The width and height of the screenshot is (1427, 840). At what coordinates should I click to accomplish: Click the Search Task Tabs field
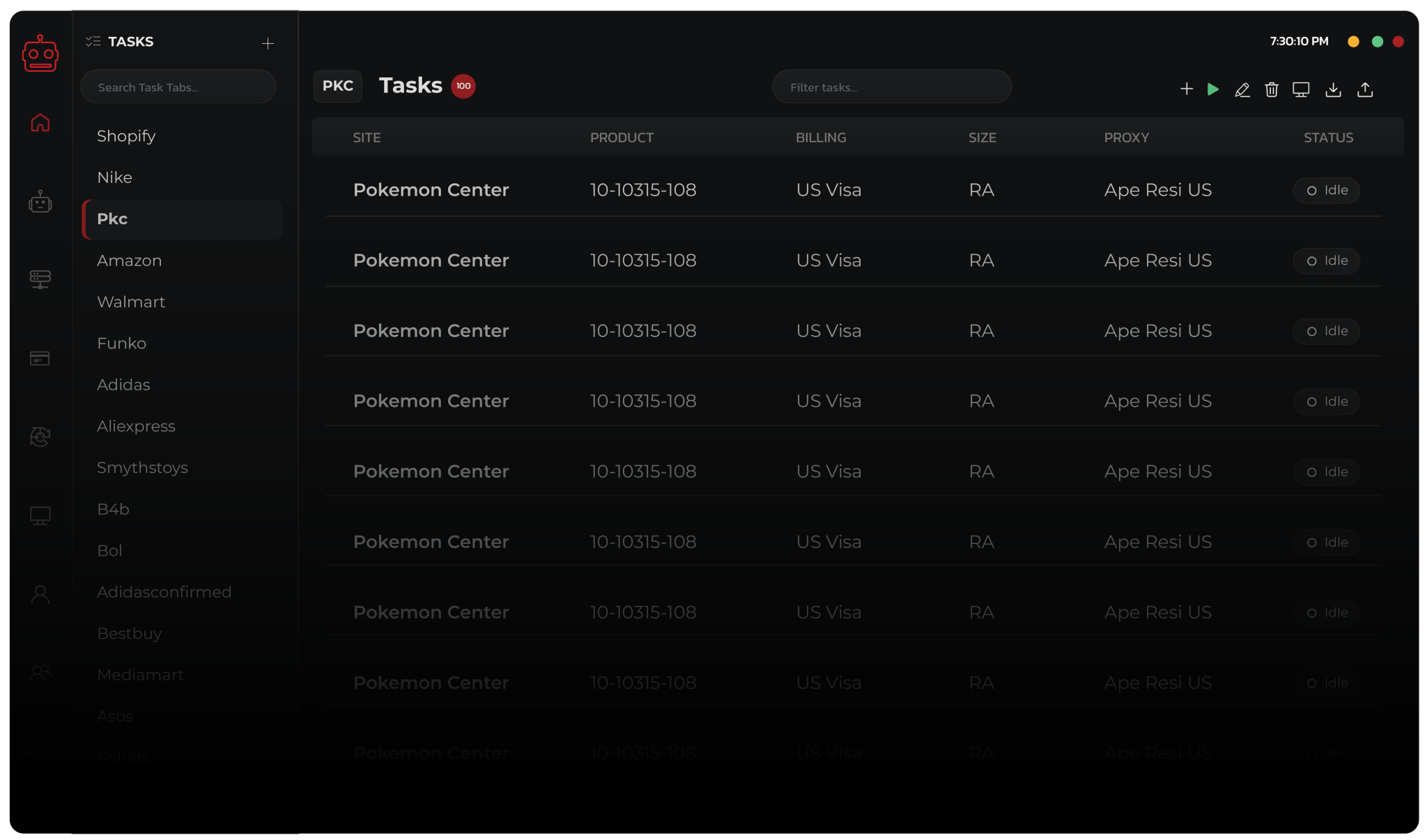point(178,87)
